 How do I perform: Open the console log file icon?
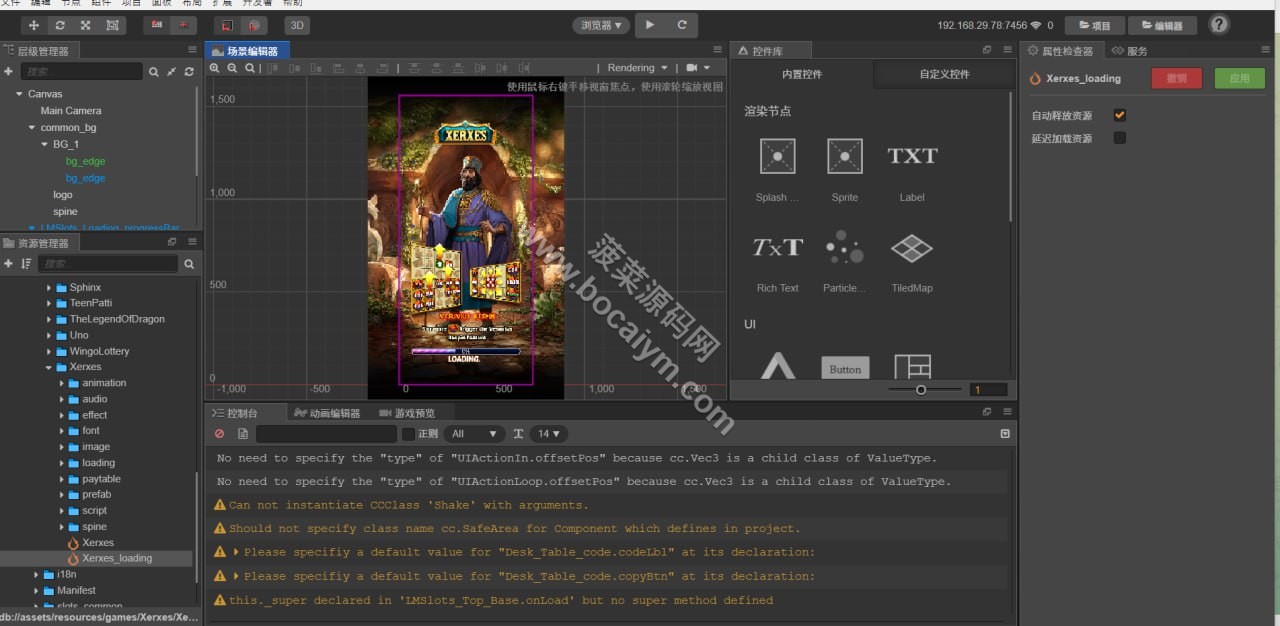tap(242, 434)
